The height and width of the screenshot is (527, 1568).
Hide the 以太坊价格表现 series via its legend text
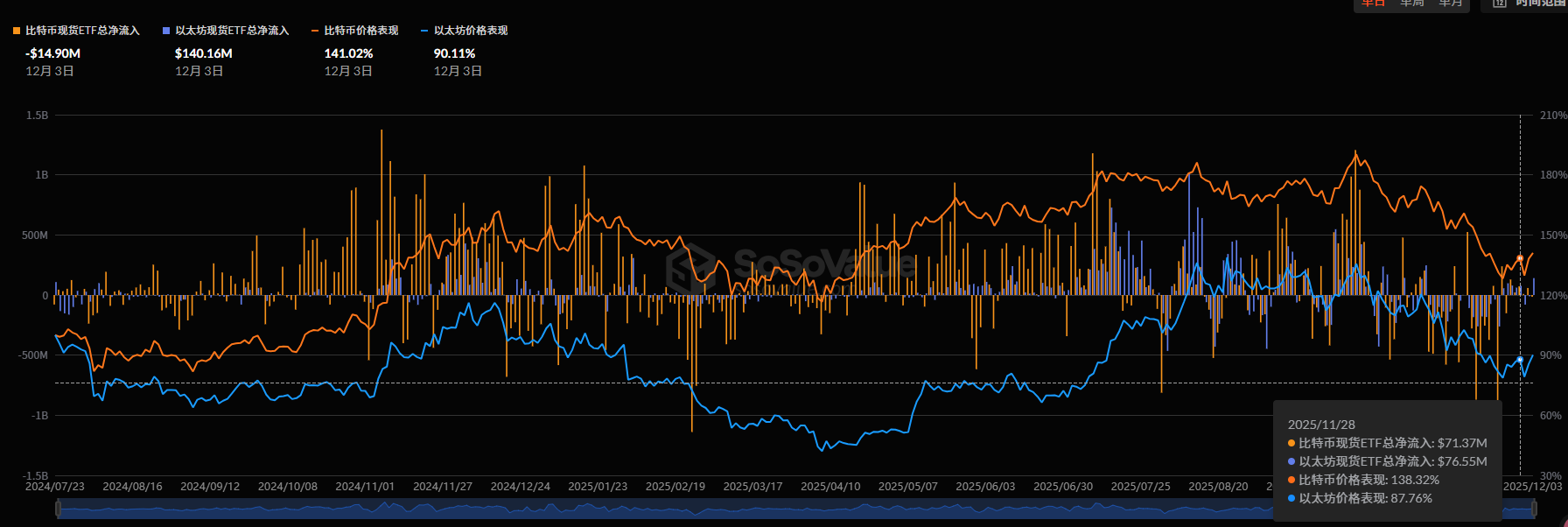[x=471, y=31]
